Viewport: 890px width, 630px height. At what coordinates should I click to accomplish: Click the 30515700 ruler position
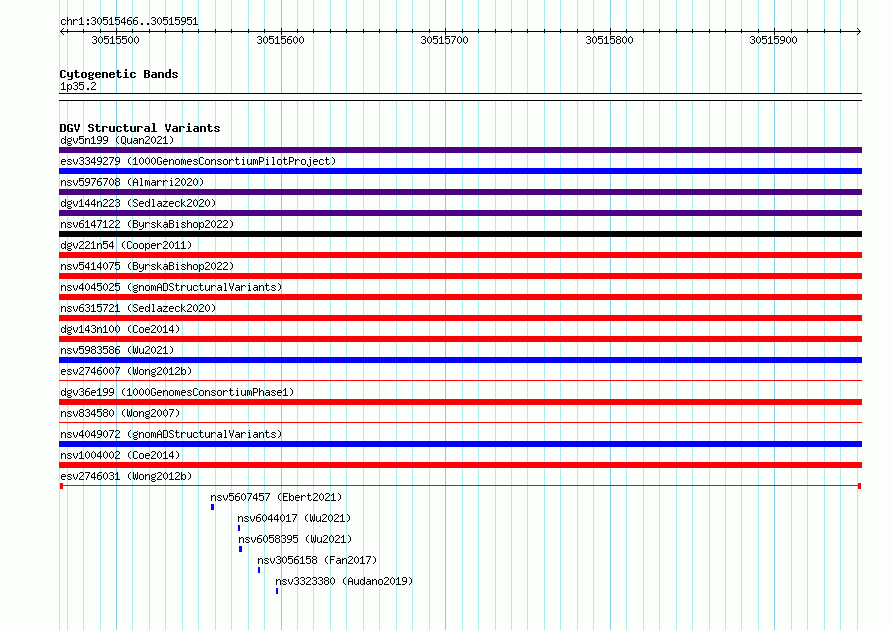point(444,40)
